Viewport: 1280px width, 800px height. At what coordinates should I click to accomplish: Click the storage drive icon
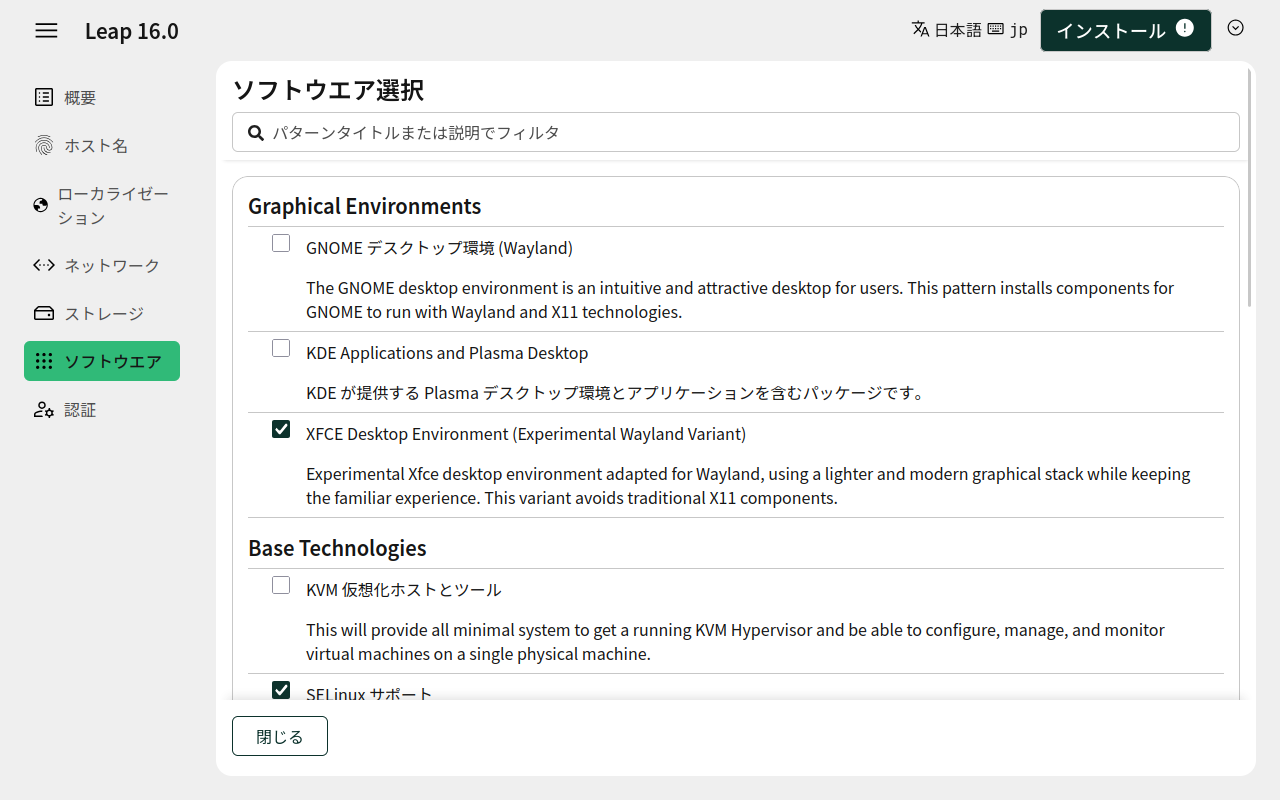coord(44,313)
